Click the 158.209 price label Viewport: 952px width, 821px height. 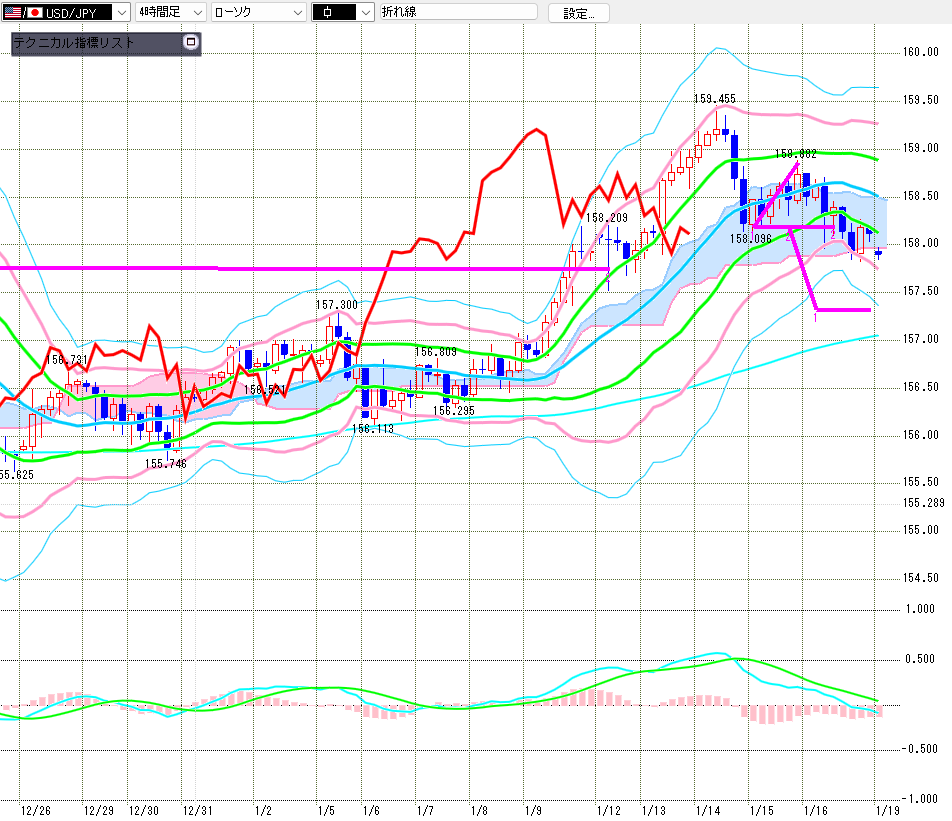[607, 217]
